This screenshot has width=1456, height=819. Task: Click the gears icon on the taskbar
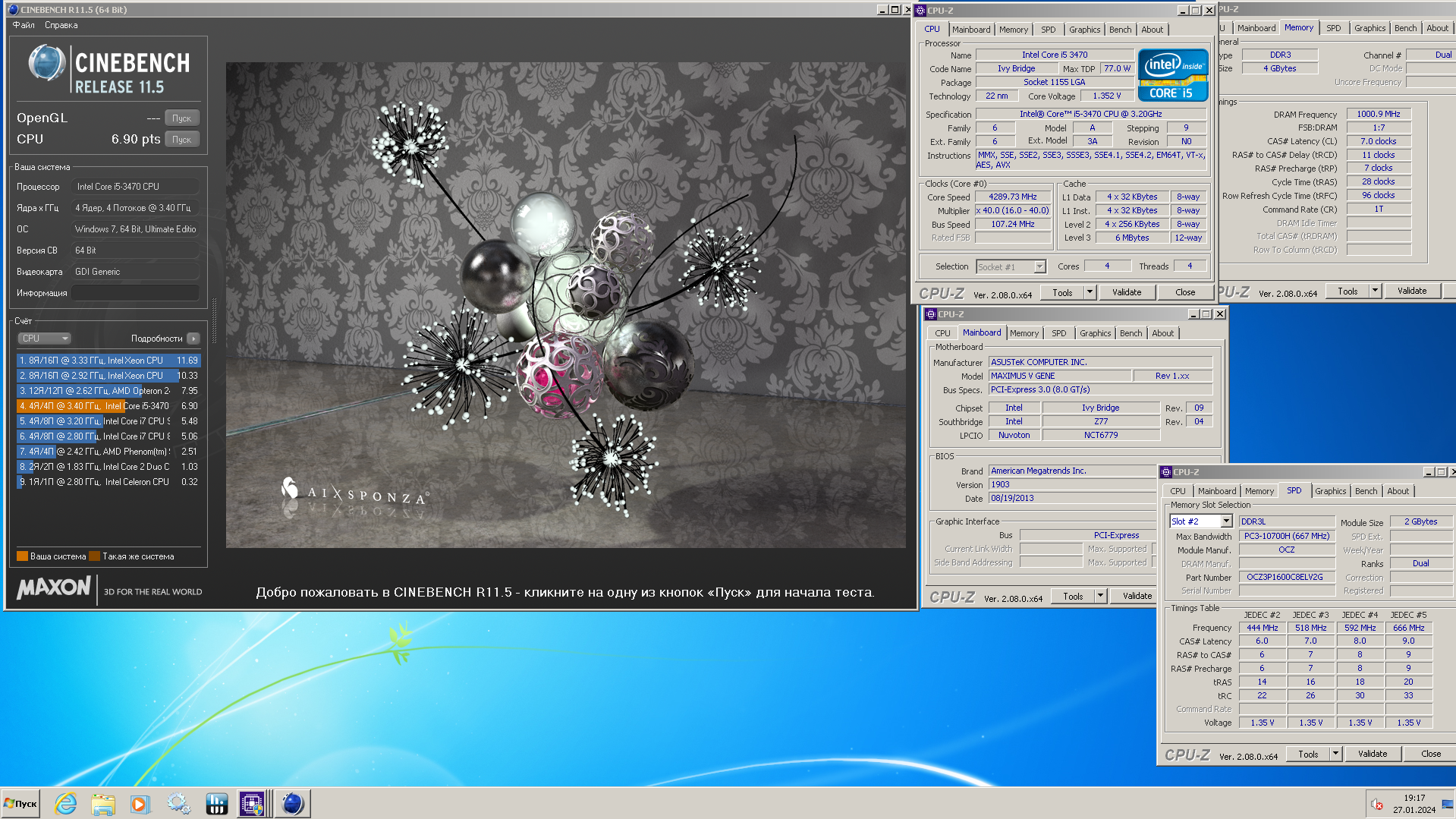click(x=178, y=803)
